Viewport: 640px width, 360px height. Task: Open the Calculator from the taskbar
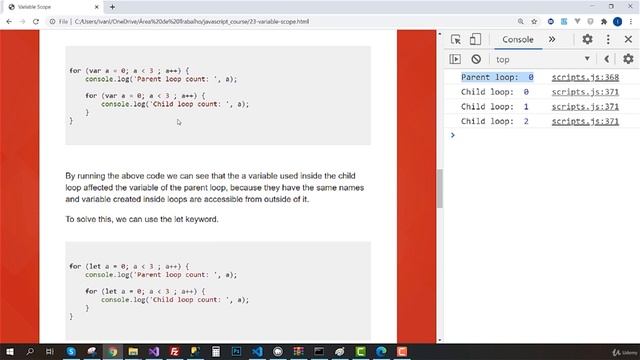coord(216,351)
